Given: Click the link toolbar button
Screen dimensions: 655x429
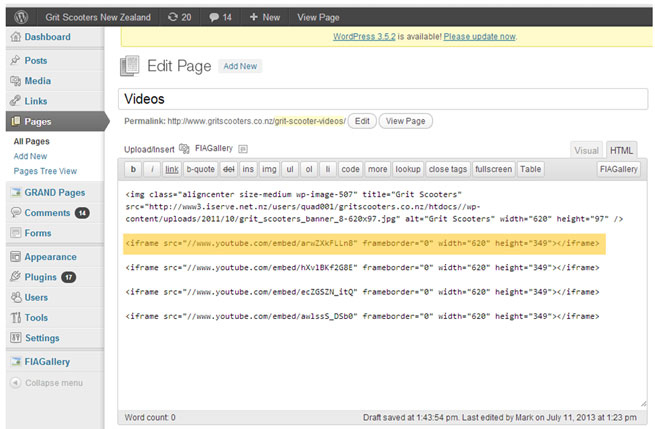Looking at the screenshot, I should pyautogui.click(x=172, y=169).
